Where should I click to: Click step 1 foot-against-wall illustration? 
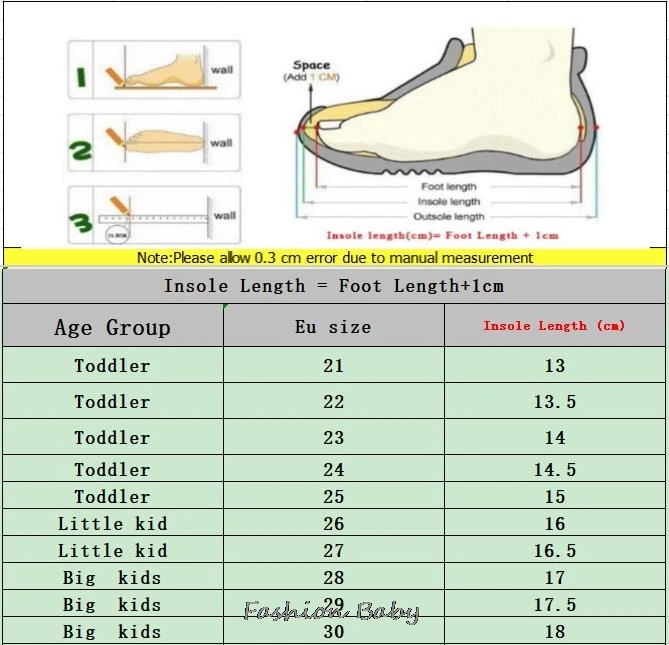pos(154,70)
